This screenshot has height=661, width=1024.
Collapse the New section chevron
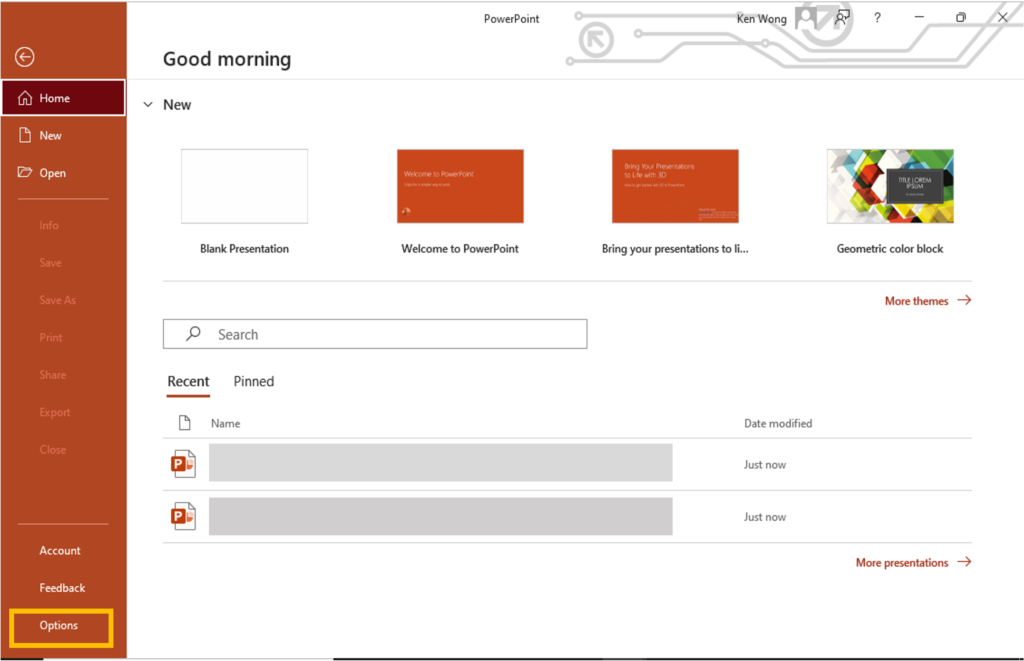tap(148, 105)
